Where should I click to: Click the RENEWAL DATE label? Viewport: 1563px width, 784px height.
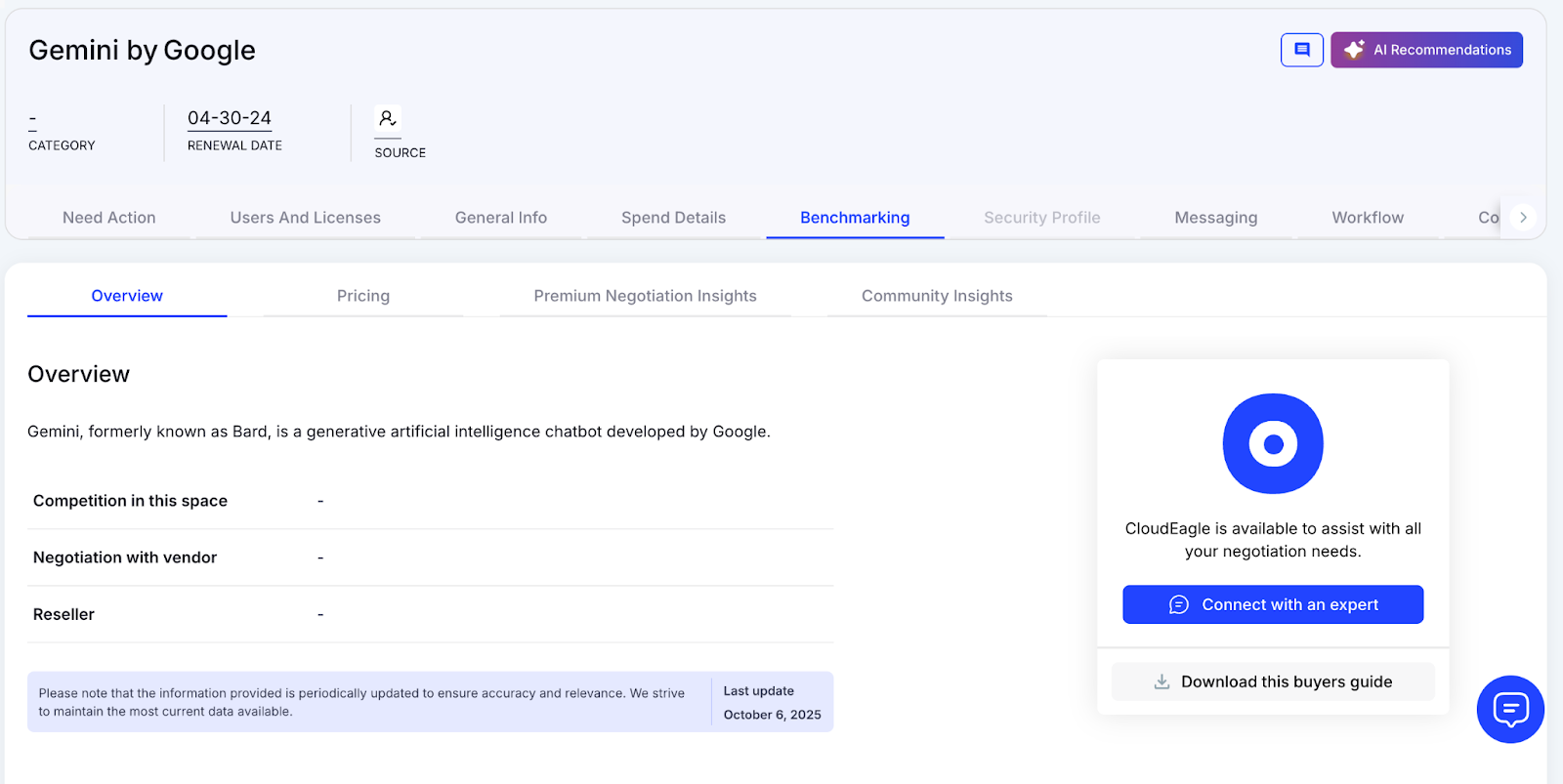(x=234, y=145)
